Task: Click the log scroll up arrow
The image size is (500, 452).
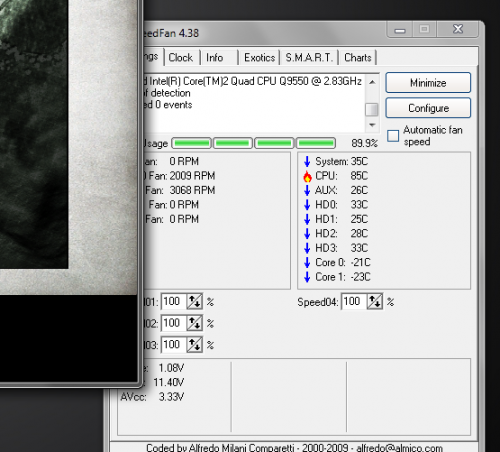Action: click(x=372, y=82)
